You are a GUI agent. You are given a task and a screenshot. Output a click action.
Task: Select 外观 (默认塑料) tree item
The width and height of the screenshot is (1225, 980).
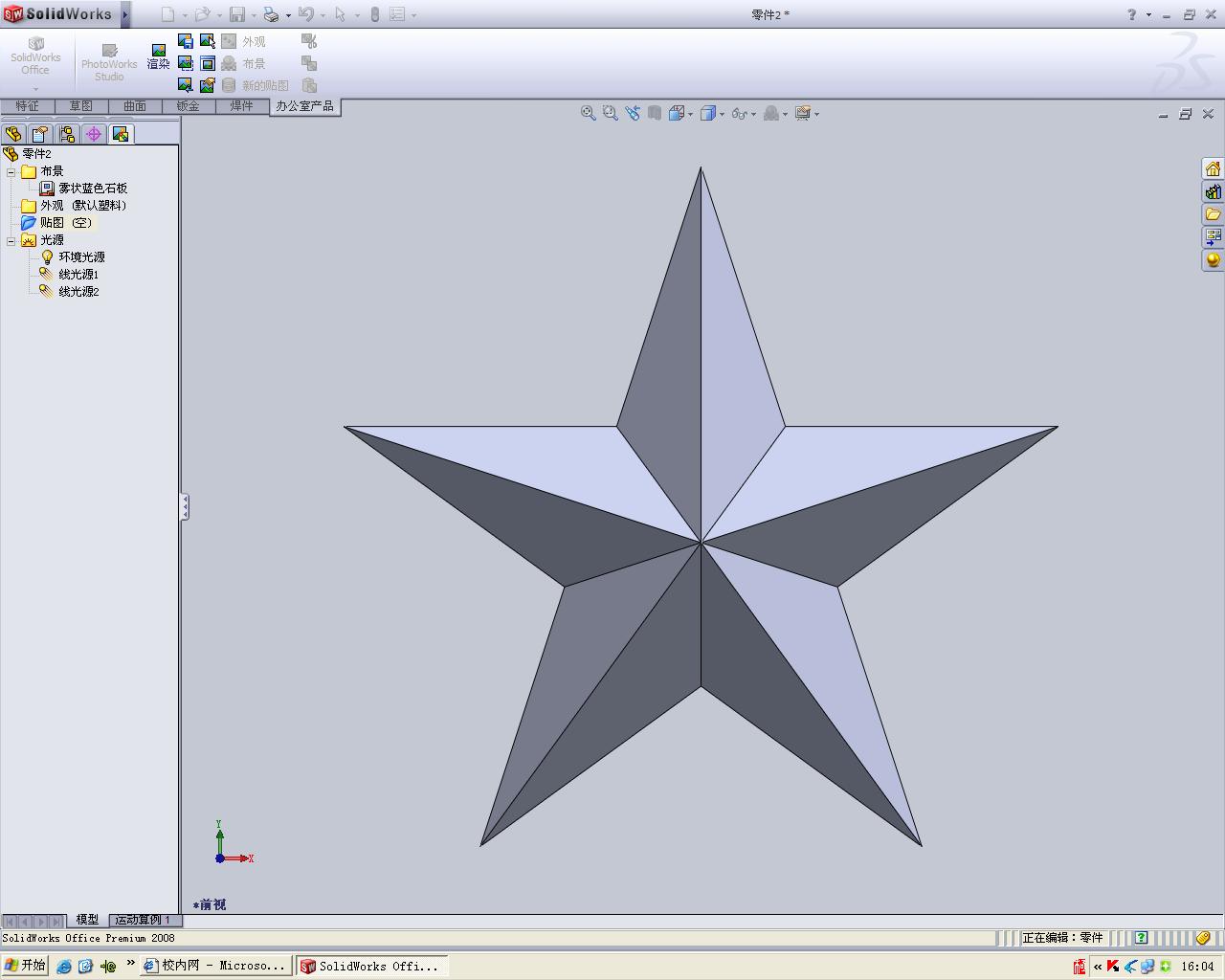click(74, 206)
